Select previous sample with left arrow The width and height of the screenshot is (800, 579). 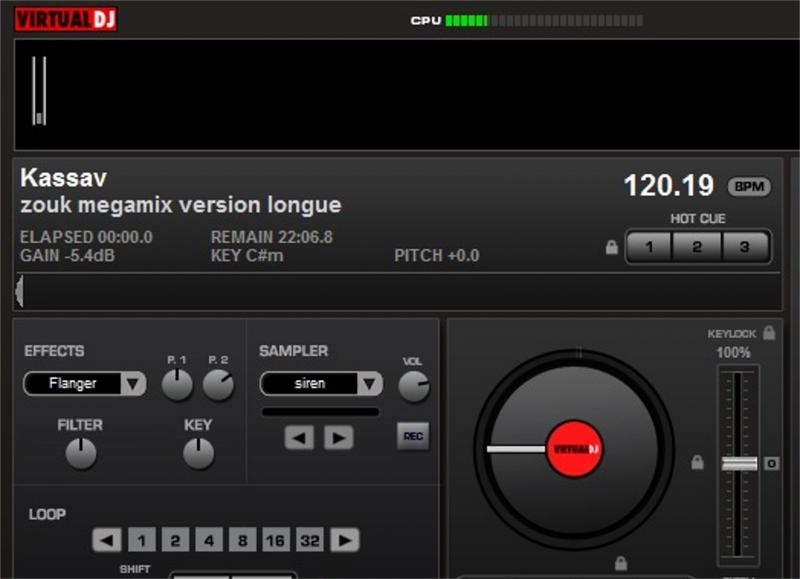click(299, 438)
